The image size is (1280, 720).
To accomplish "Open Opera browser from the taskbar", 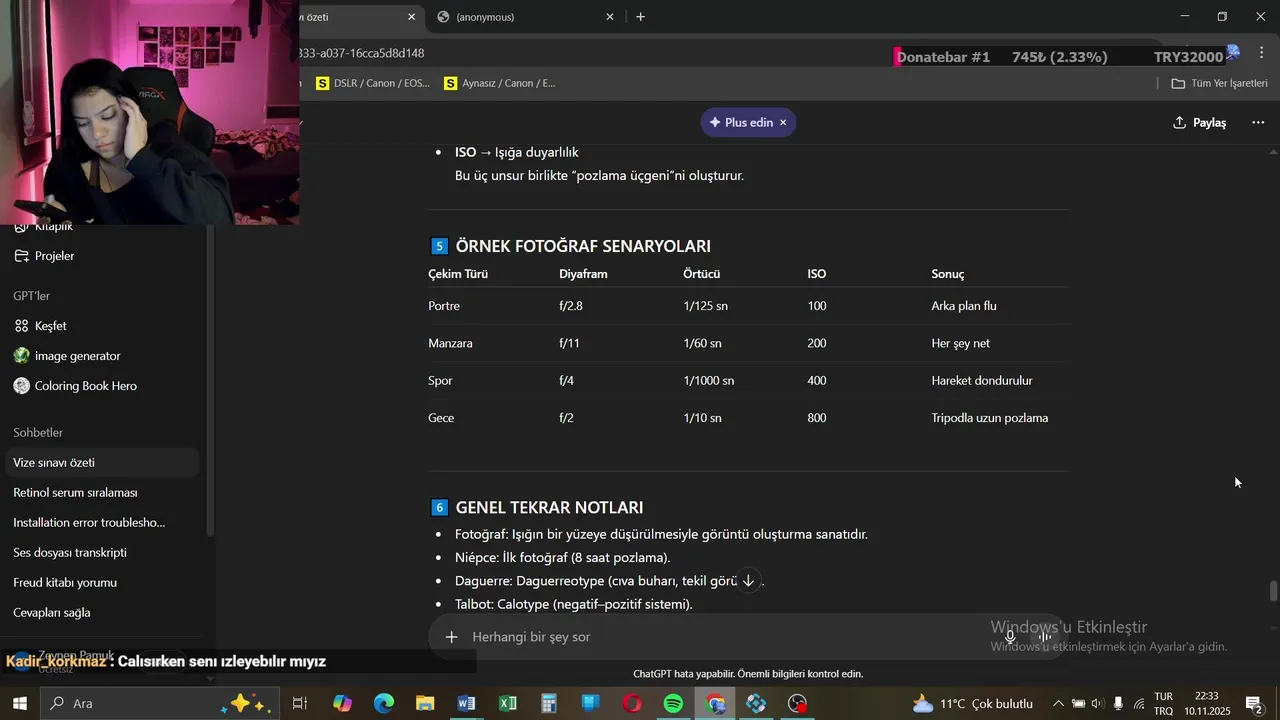I will point(632,703).
